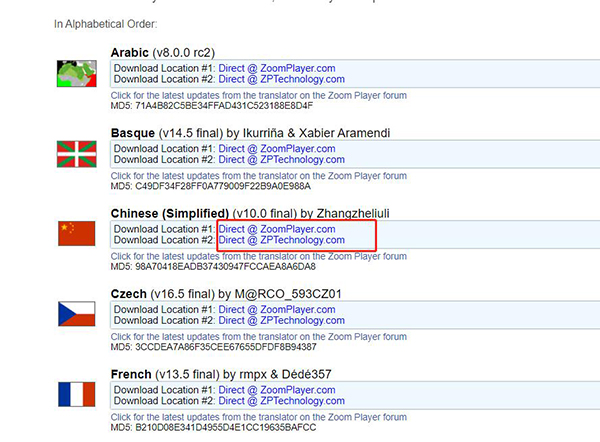This screenshot has height=442, width=600.
Task: Click the Chinese (Simplified) heading text
Action: coord(170,213)
